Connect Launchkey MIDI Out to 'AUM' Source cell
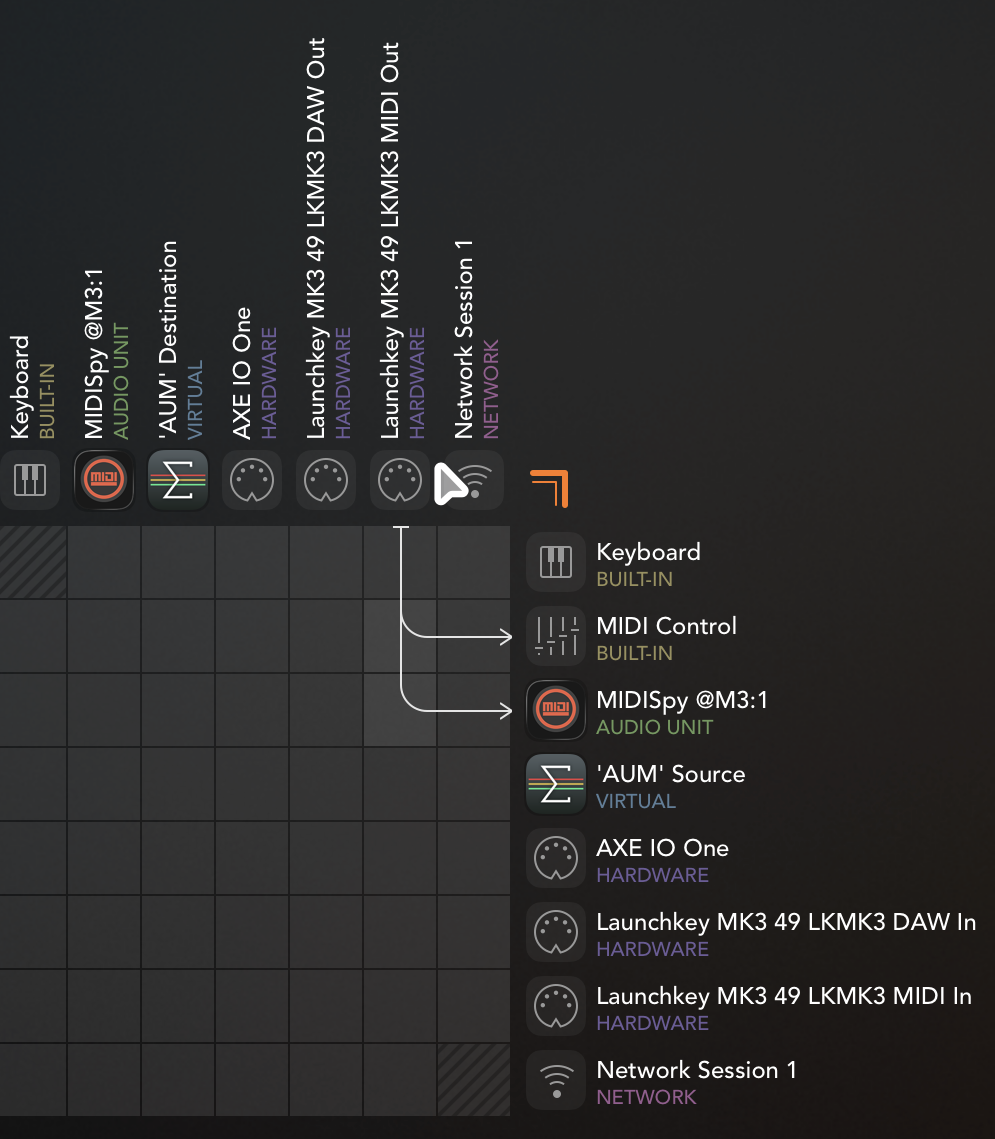Viewport: 995px width, 1139px height. 400,784
